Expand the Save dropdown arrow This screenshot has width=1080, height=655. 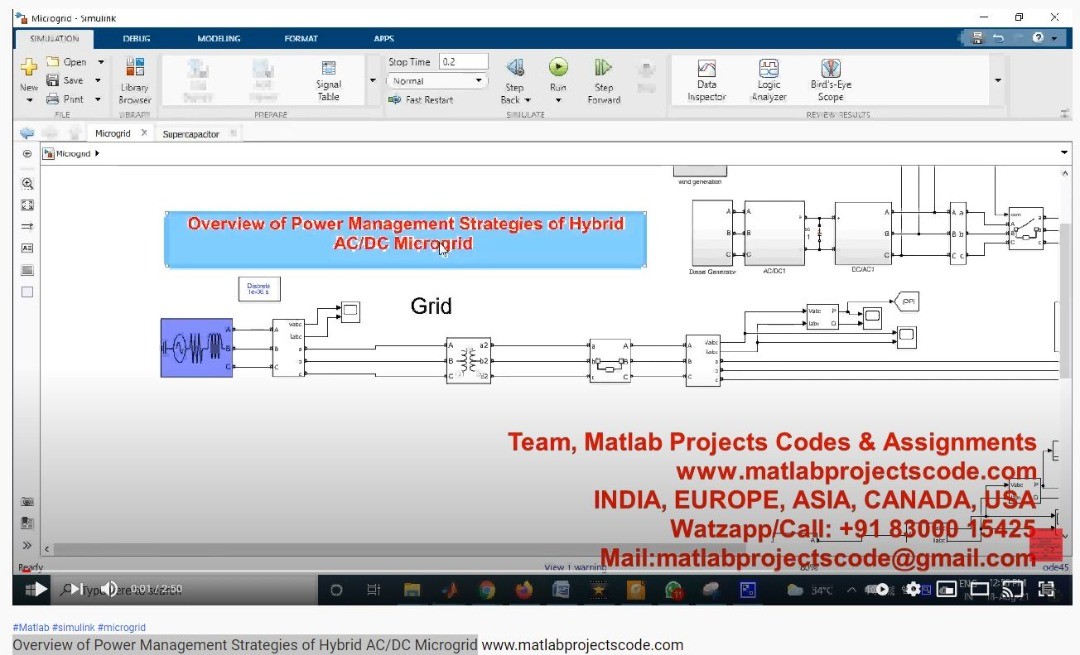pos(98,81)
